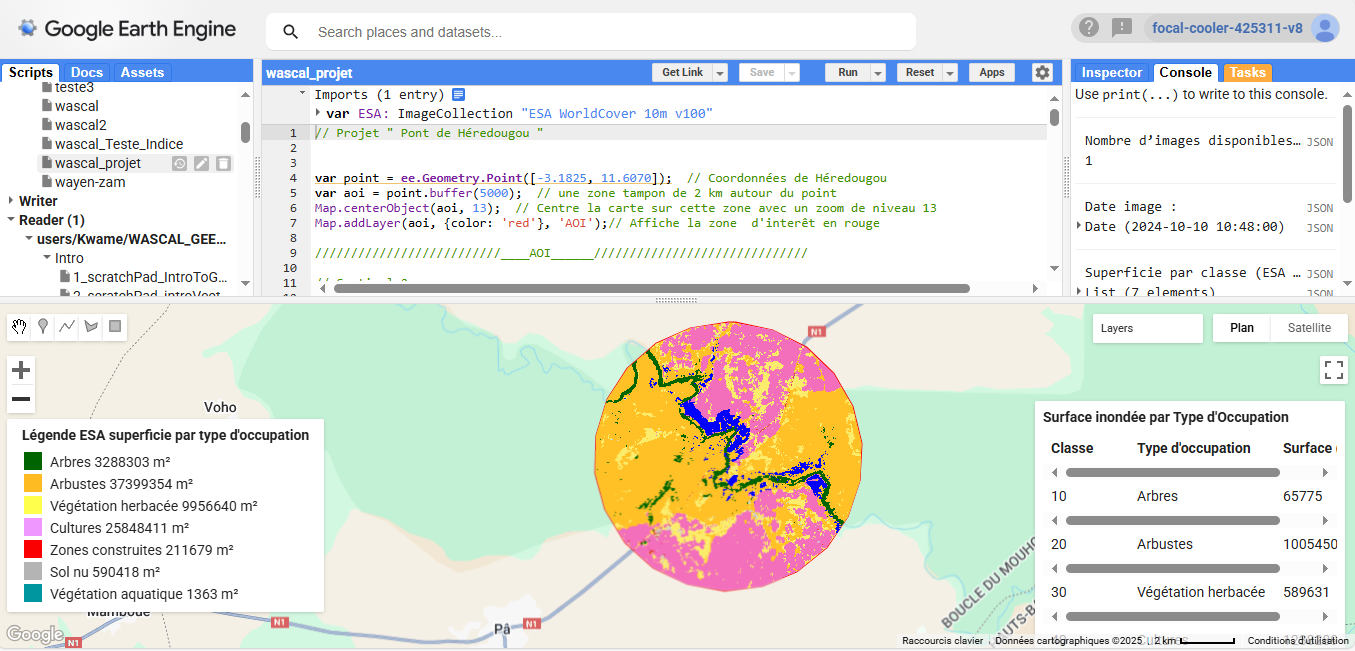
Task: Open the wayen-zam script
Action: [x=90, y=182]
